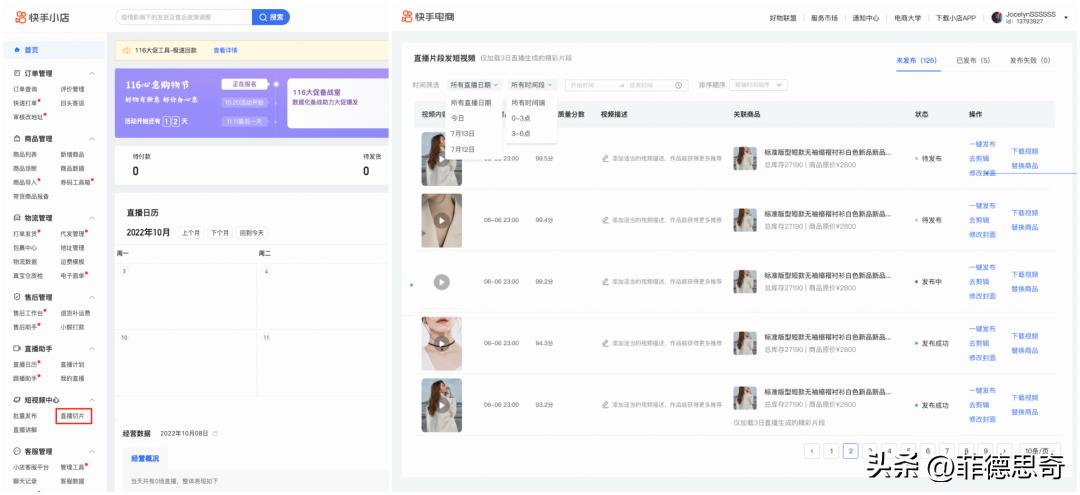Click the 下个月 calendar button
Viewport: 1080px width, 495px height.
[219, 233]
